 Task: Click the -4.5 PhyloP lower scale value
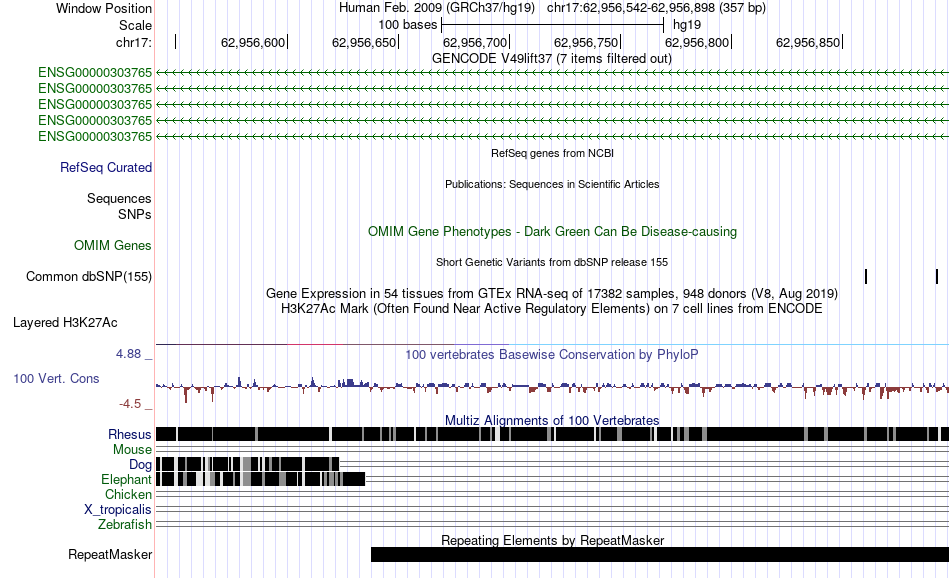130,404
